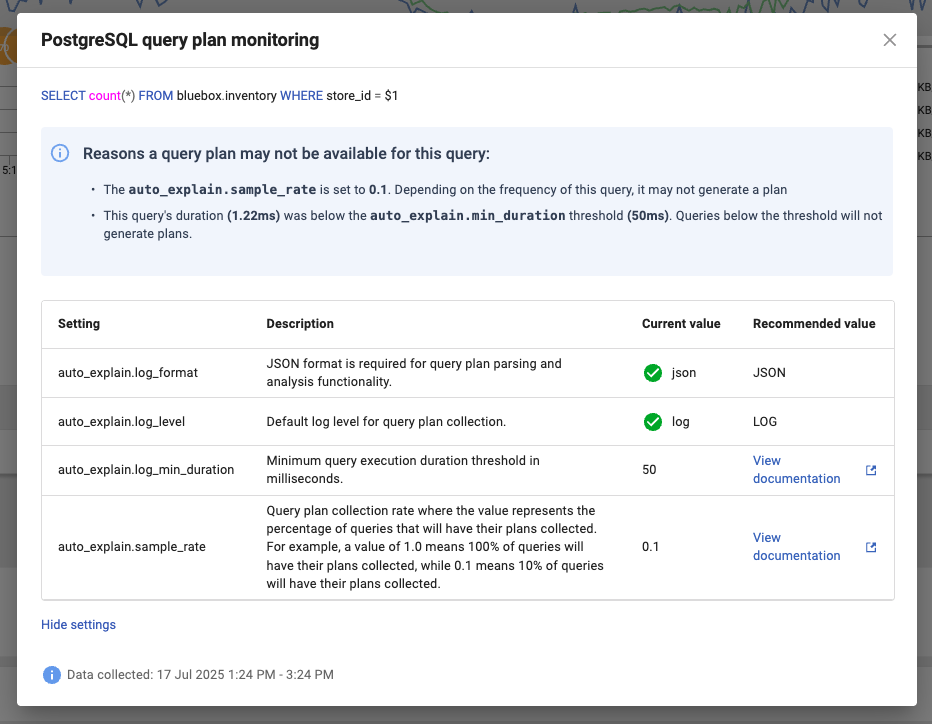Select the auto_explain.log_min_duration setting name
The image size is (932, 724).
[x=146, y=470]
